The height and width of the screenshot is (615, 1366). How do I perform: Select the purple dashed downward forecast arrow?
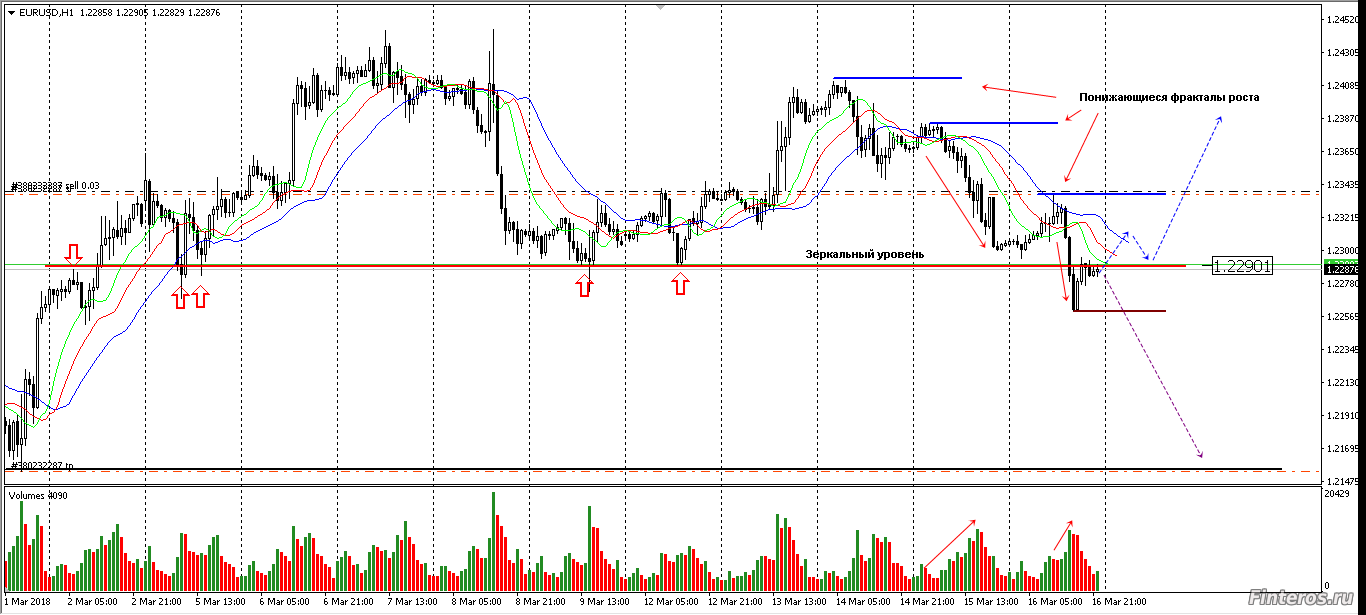1155,380
